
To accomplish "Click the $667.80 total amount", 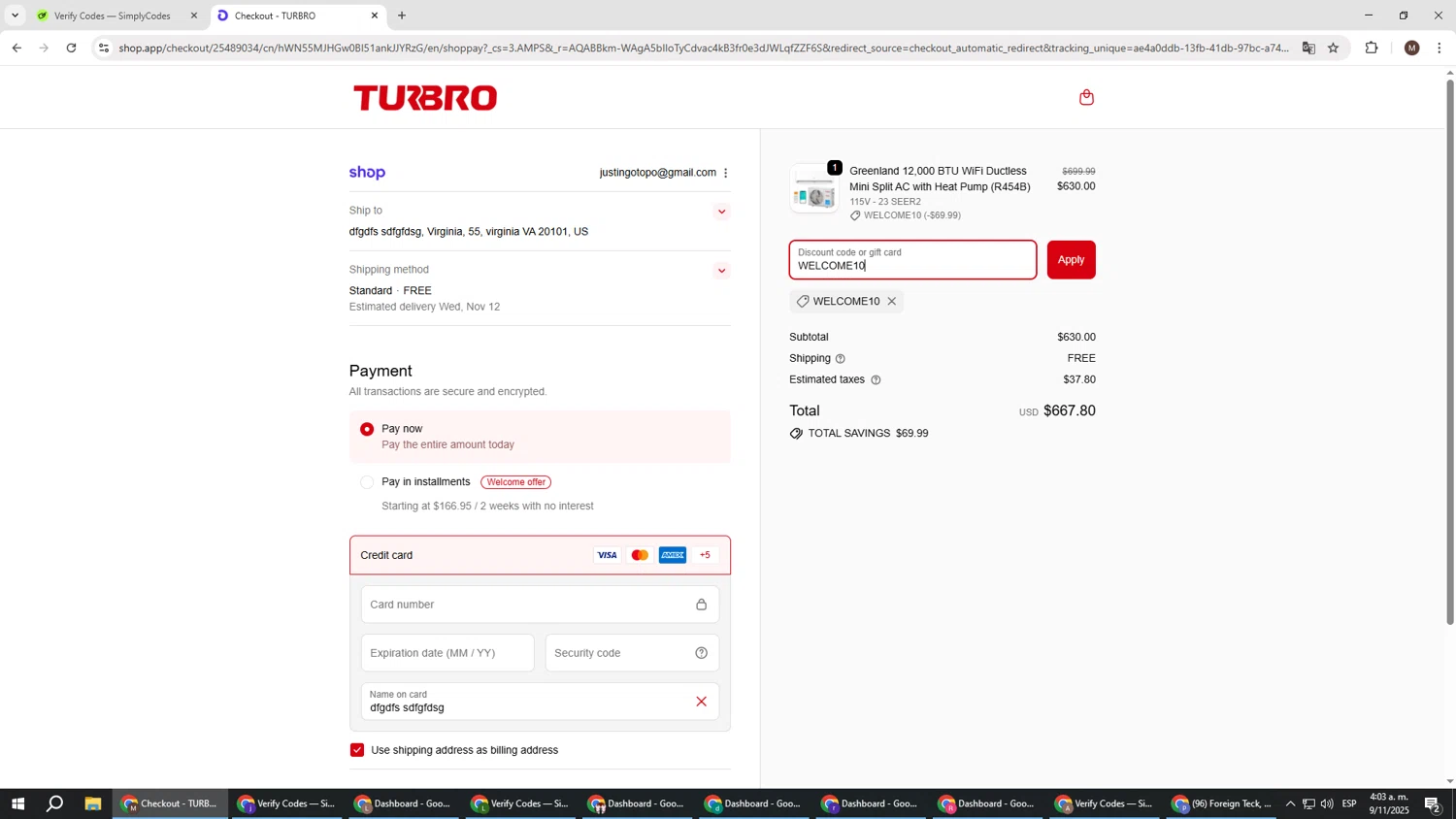I will (1069, 411).
